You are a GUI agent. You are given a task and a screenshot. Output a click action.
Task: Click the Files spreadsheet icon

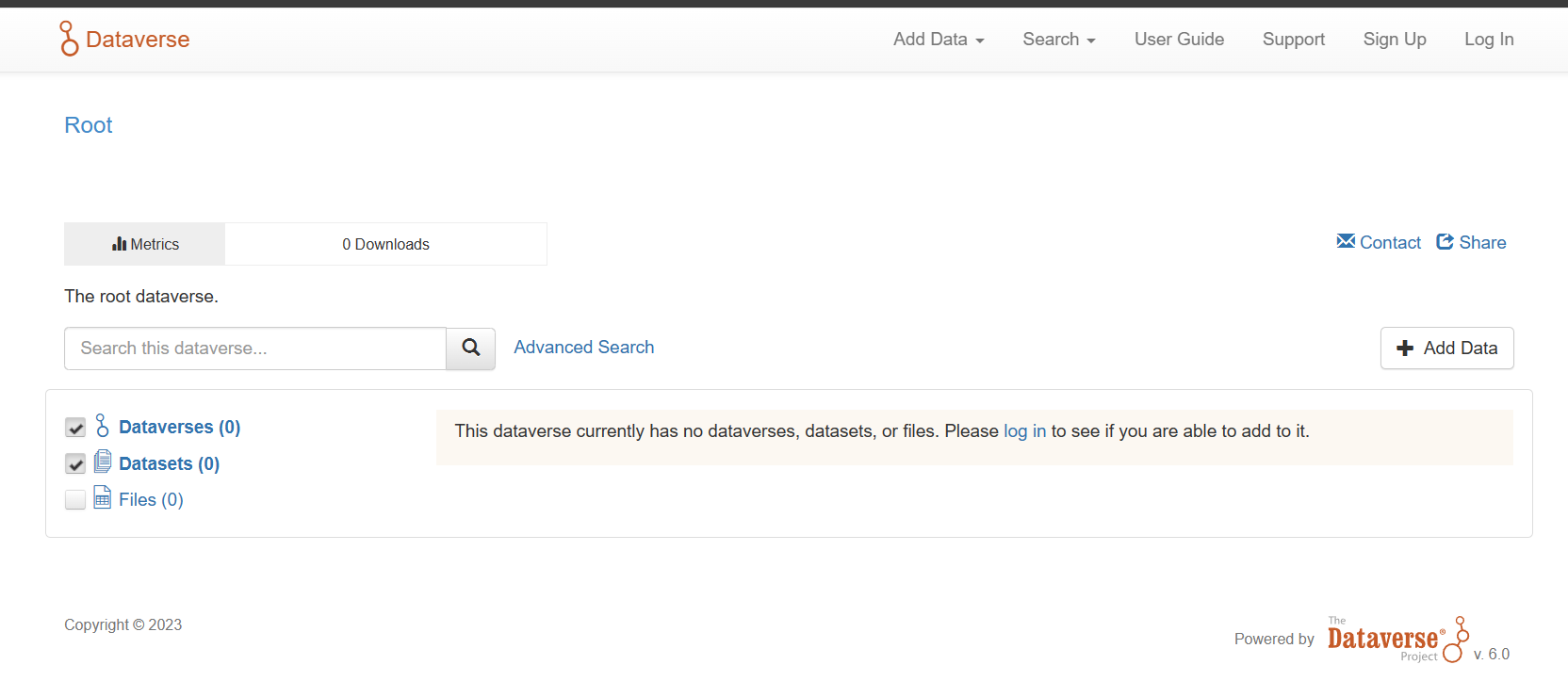pos(103,498)
